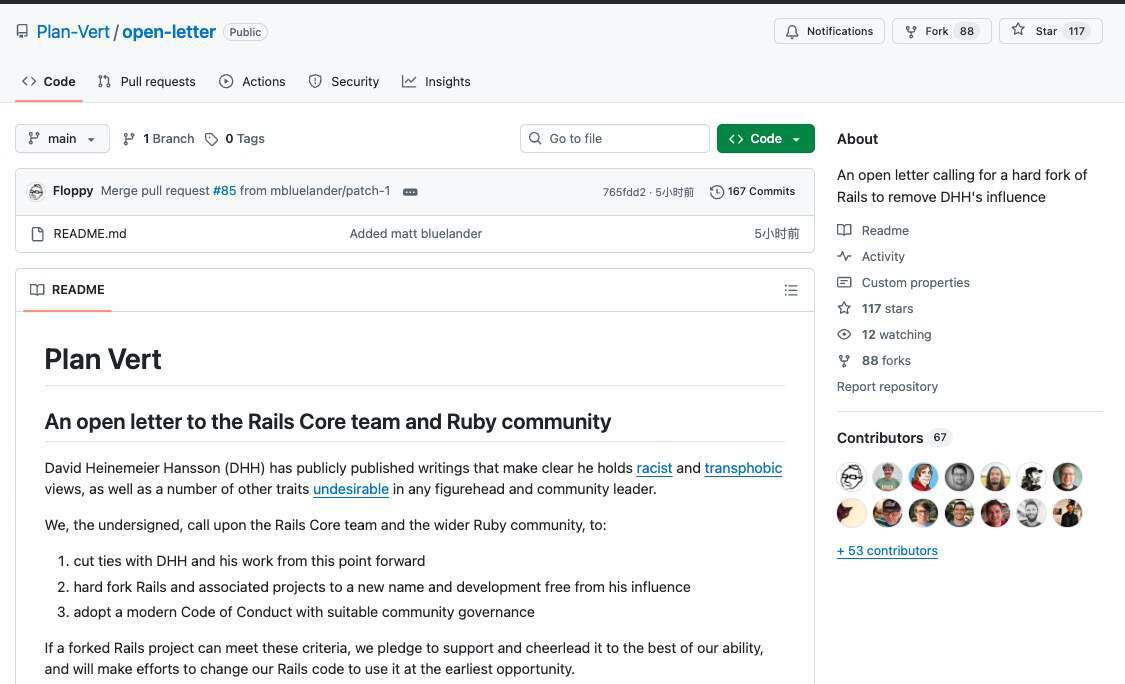Go to the Actions tab
Image resolution: width=1125 pixels, height=684 pixels.
click(252, 82)
